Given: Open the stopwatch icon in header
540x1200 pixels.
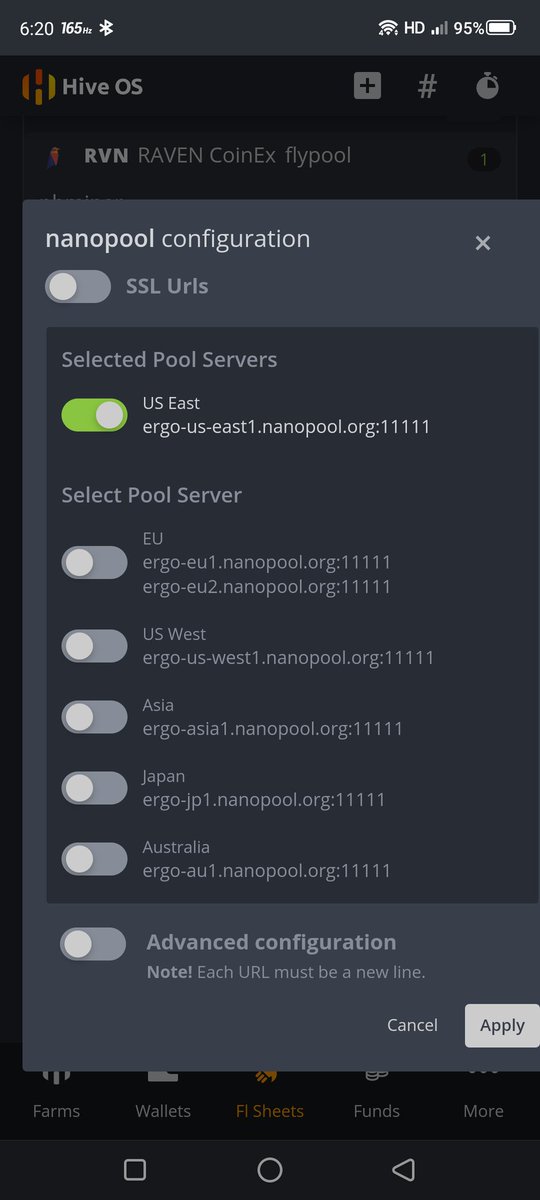Looking at the screenshot, I should click(x=487, y=86).
